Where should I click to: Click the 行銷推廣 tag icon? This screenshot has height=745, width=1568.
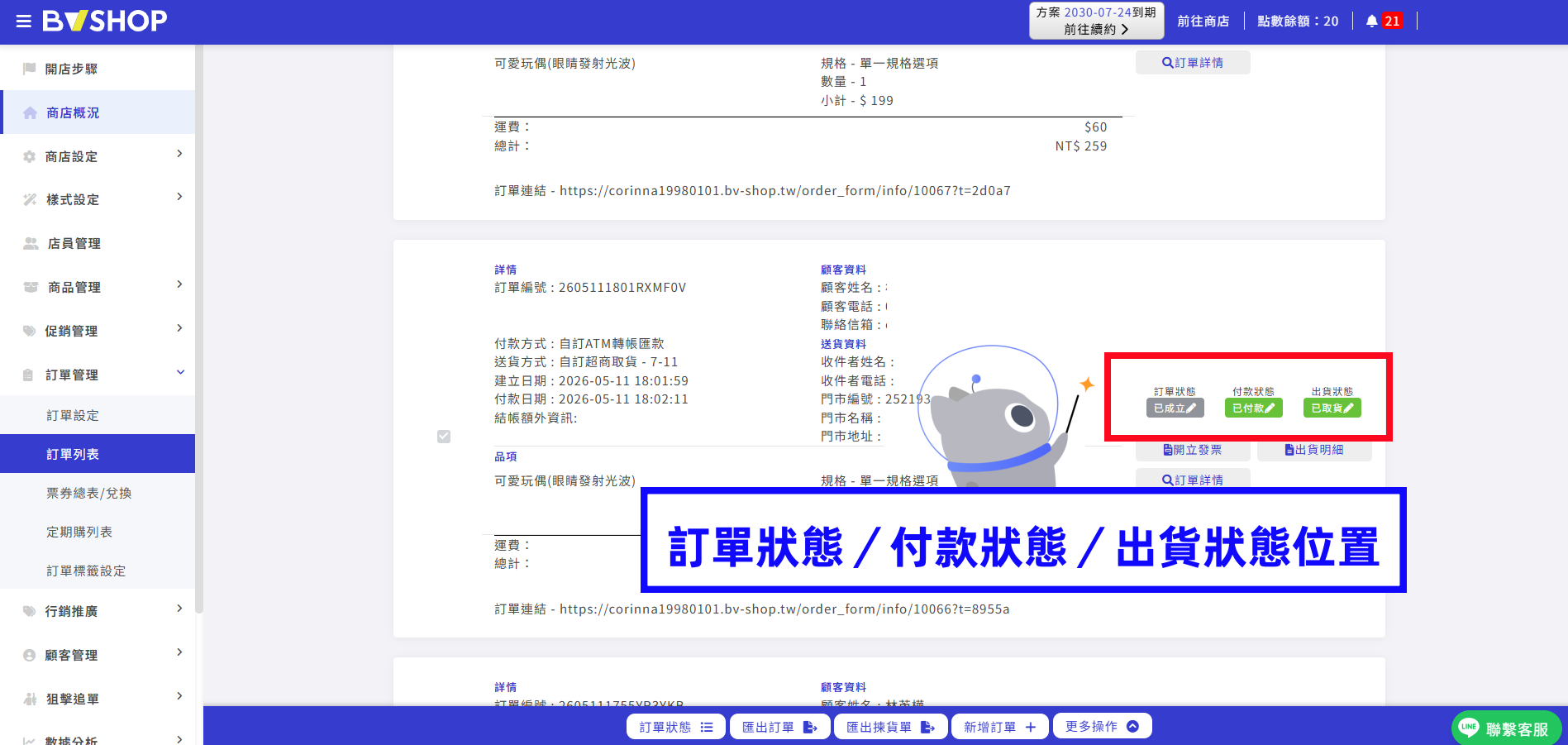coord(30,611)
